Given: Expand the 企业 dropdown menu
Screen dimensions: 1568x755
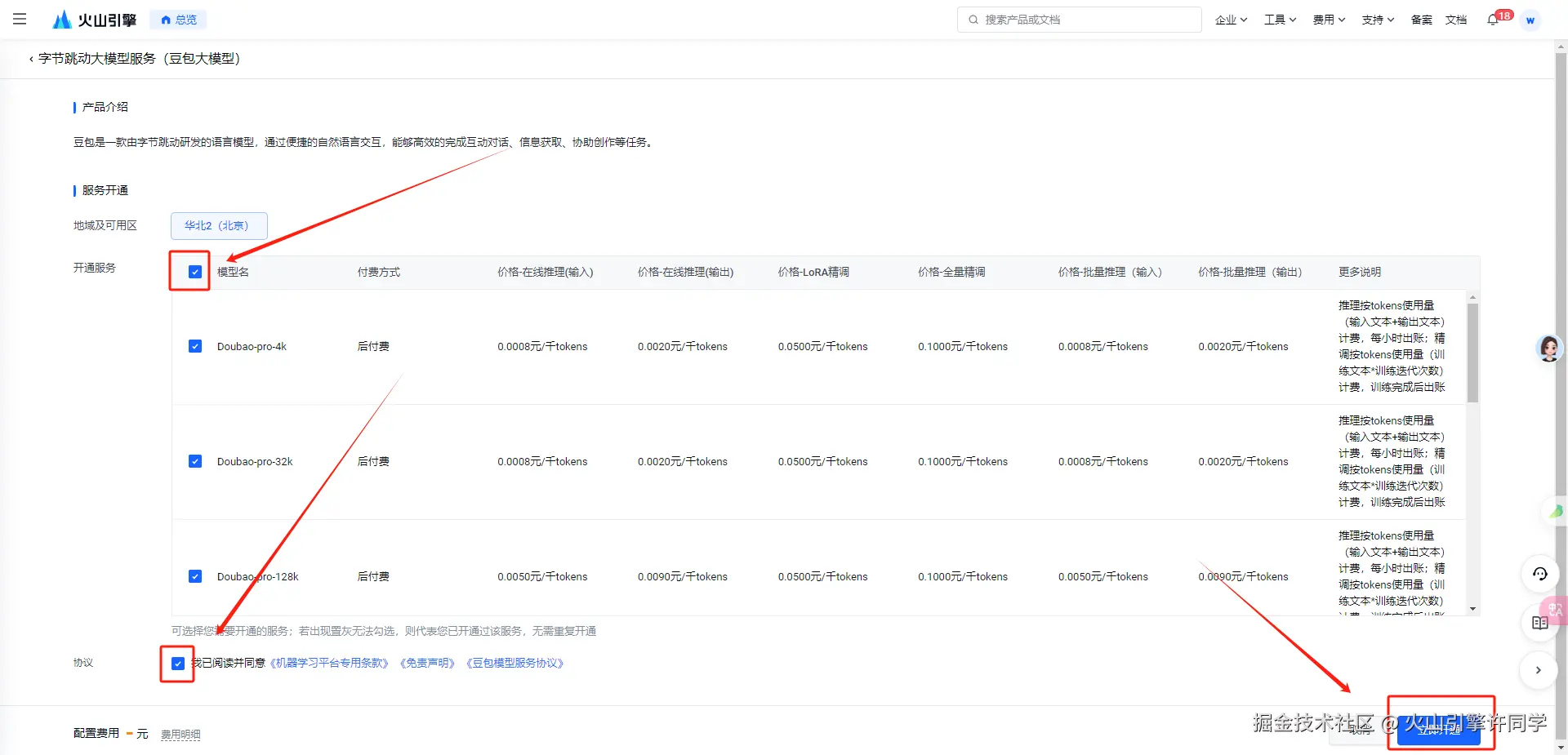Looking at the screenshot, I should [1231, 20].
